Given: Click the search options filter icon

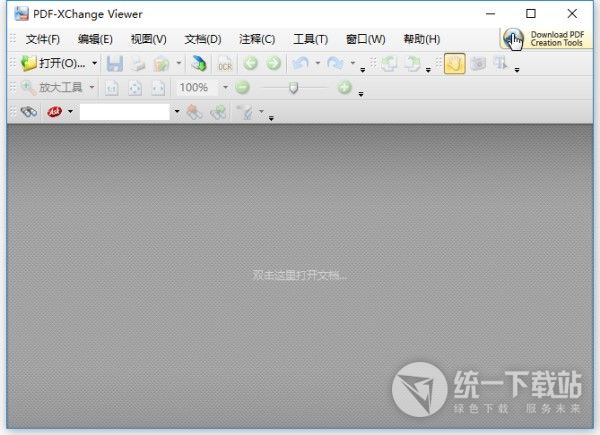Looking at the screenshot, I should pos(244,112).
